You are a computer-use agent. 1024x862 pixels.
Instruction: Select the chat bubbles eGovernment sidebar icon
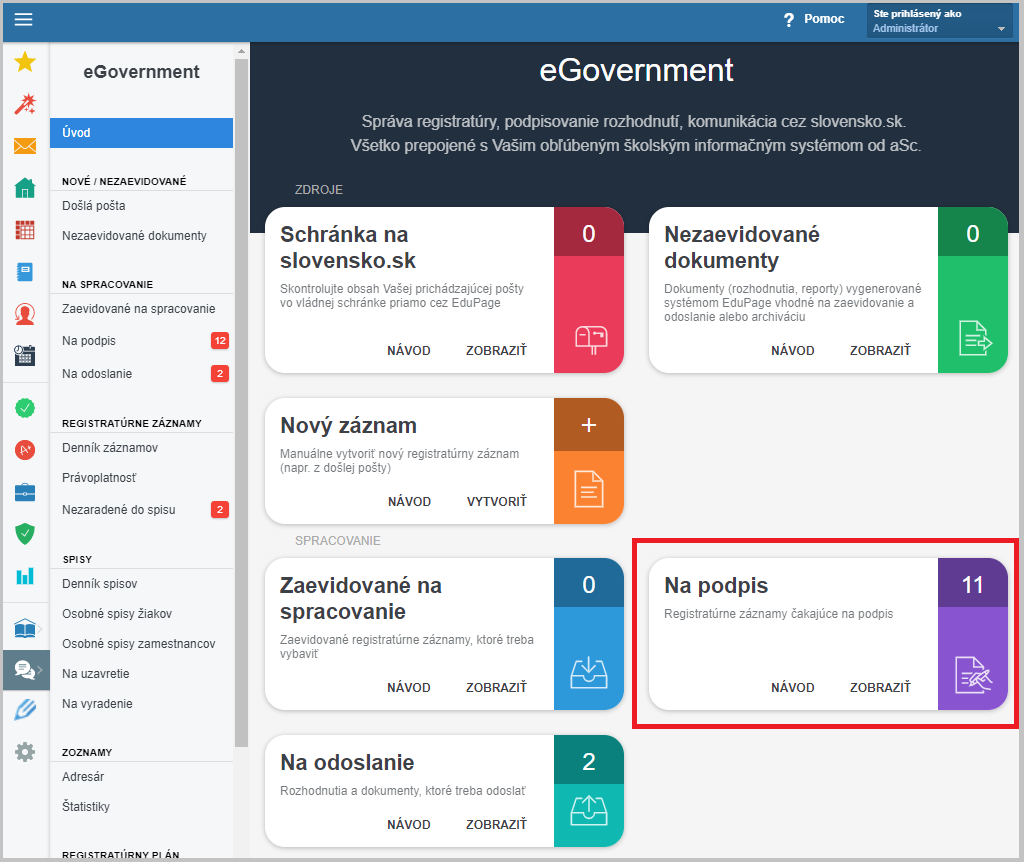click(26, 670)
